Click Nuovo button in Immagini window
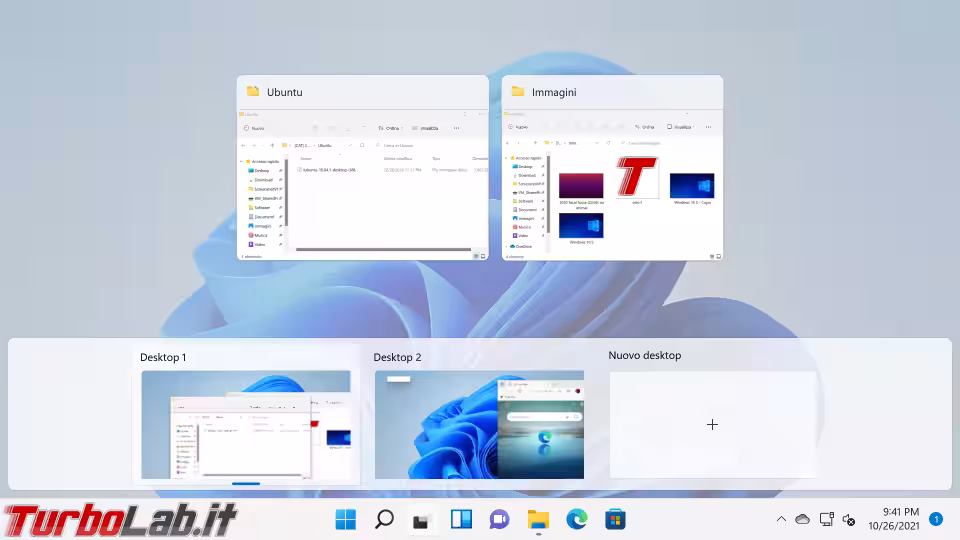The height and width of the screenshot is (540, 960). click(518, 127)
